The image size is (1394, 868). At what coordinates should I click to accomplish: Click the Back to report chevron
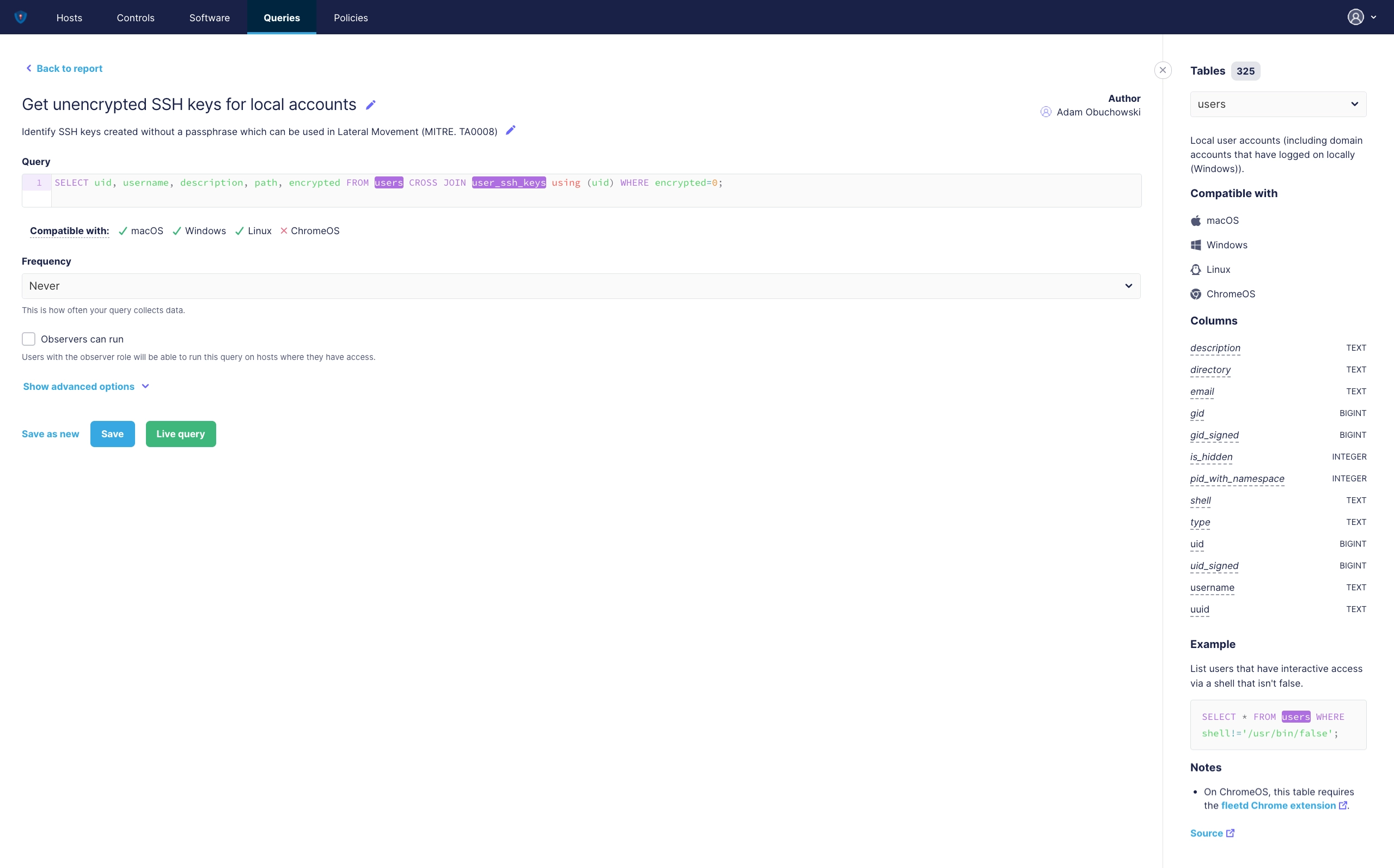pyautogui.click(x=29, y=68)
